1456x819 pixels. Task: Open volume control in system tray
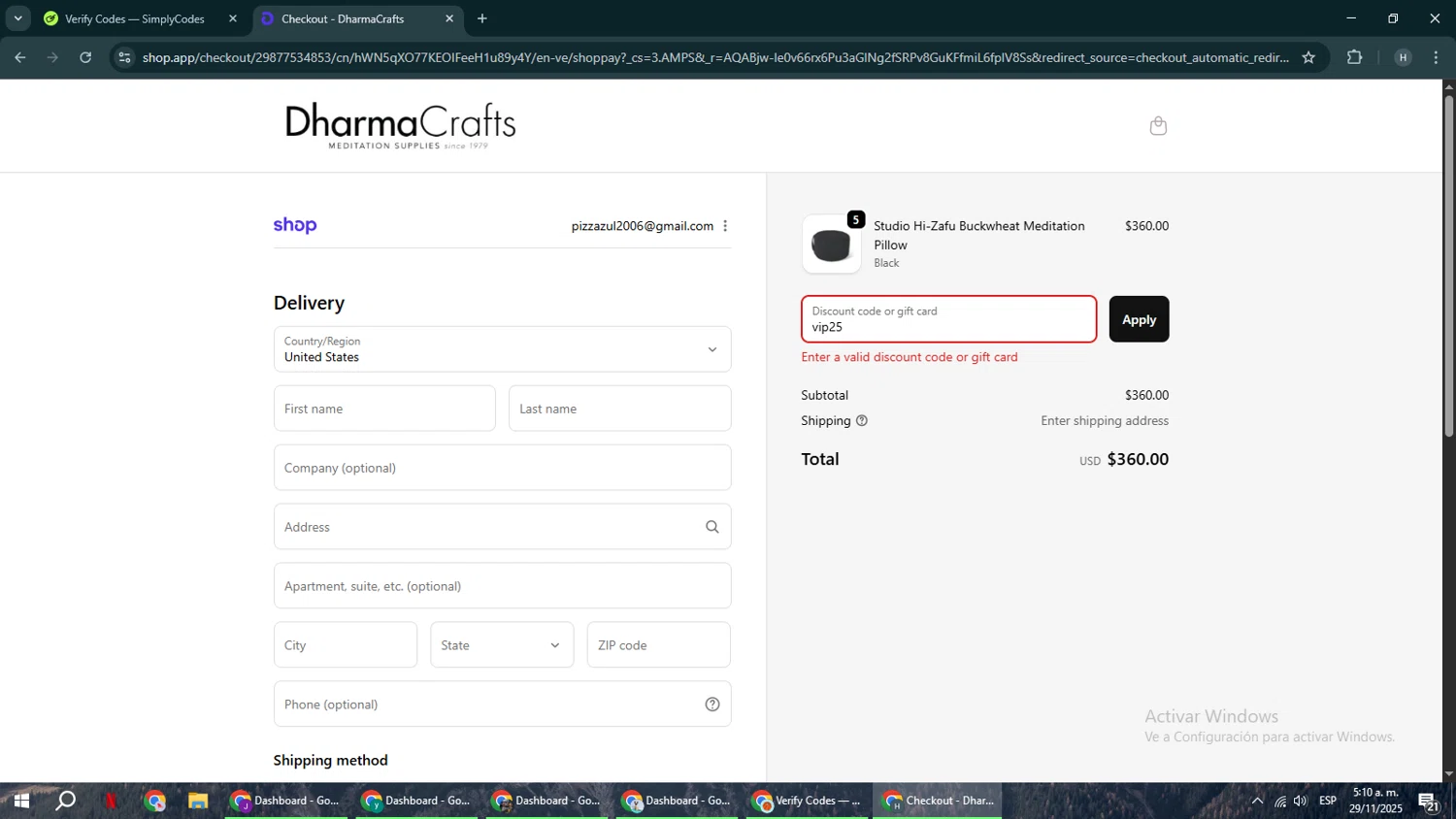pyautogui.click(x=1301, y=802)
